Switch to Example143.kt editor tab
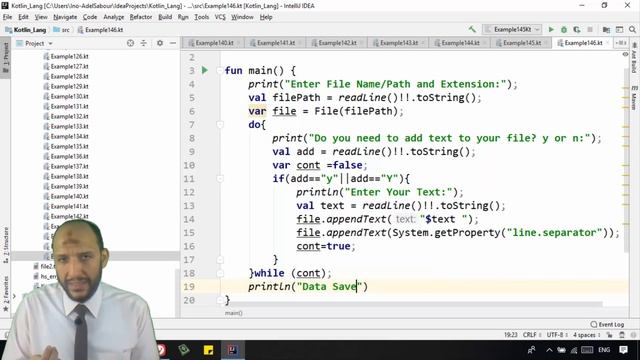Viewport: 640px width, 360px height. pyautogui.click(x=398, y=43)
